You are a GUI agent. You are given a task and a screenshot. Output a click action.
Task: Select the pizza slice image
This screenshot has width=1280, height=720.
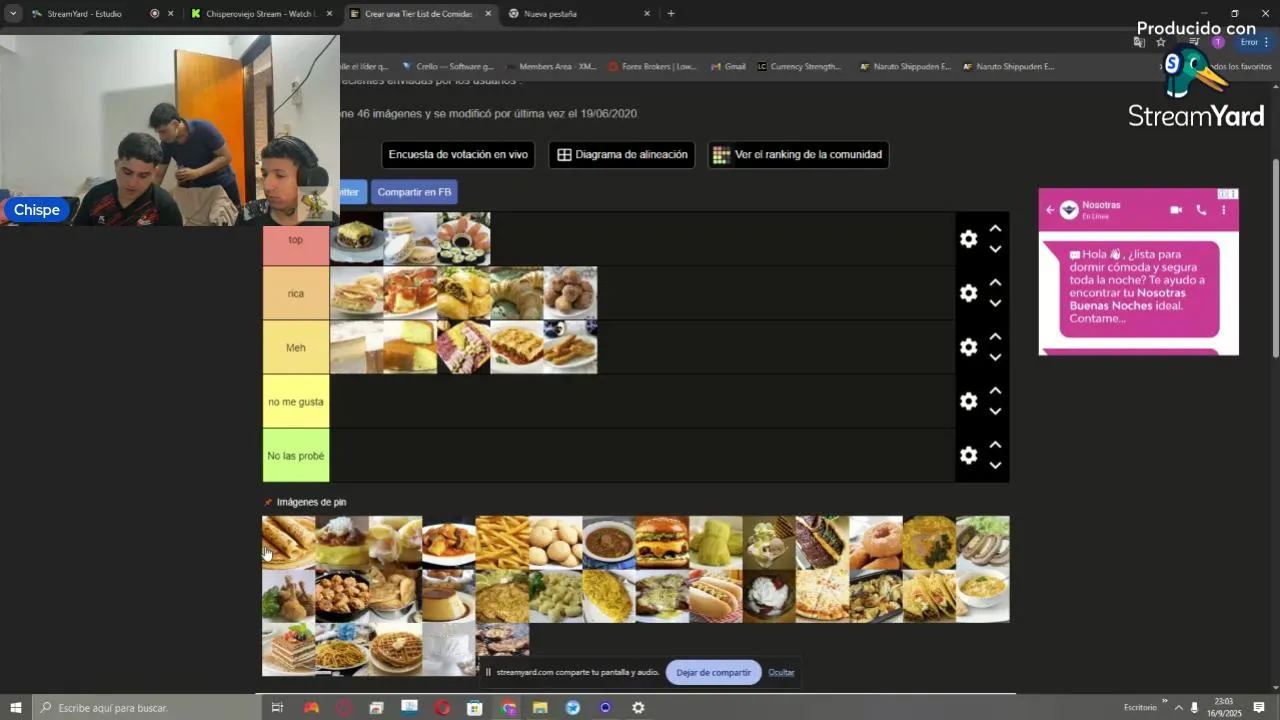[822, 596]
